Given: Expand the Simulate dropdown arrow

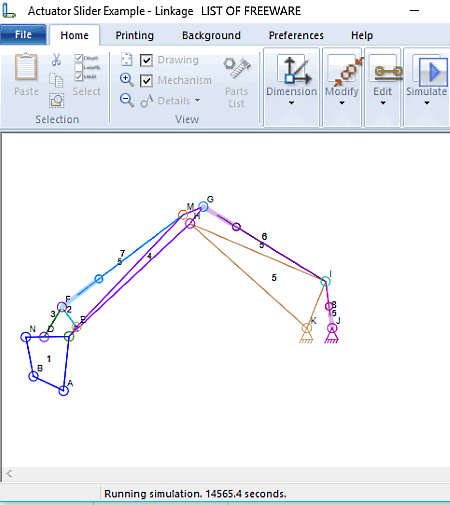Looking at the screenshot, I should click(427, 103).
